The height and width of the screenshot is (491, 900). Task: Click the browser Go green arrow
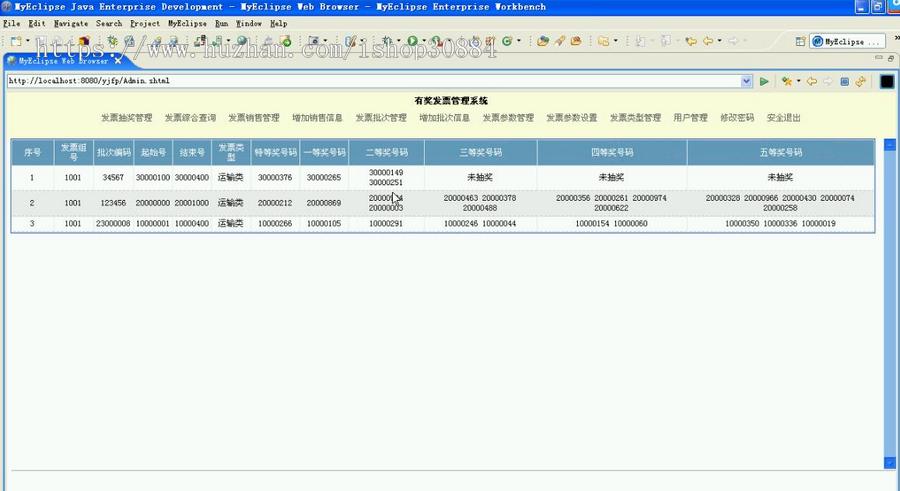pos(764,82)
